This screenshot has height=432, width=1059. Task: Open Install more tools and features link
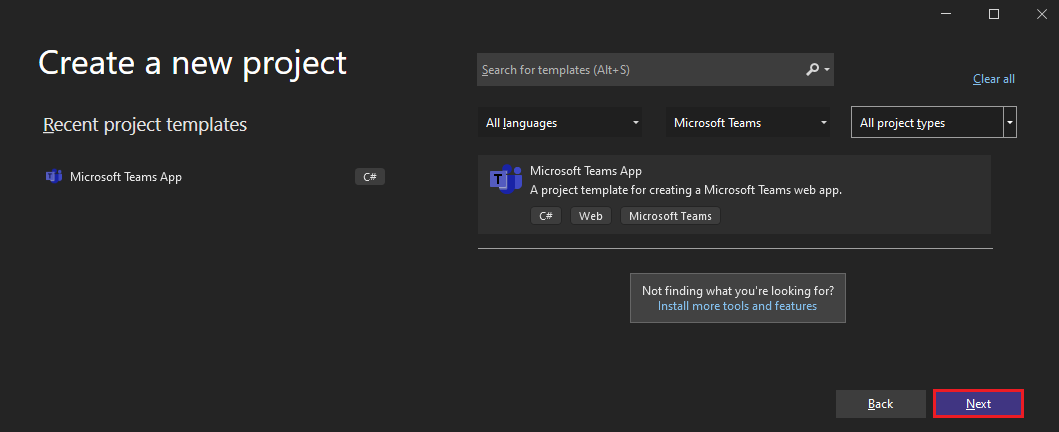point(738,306)
